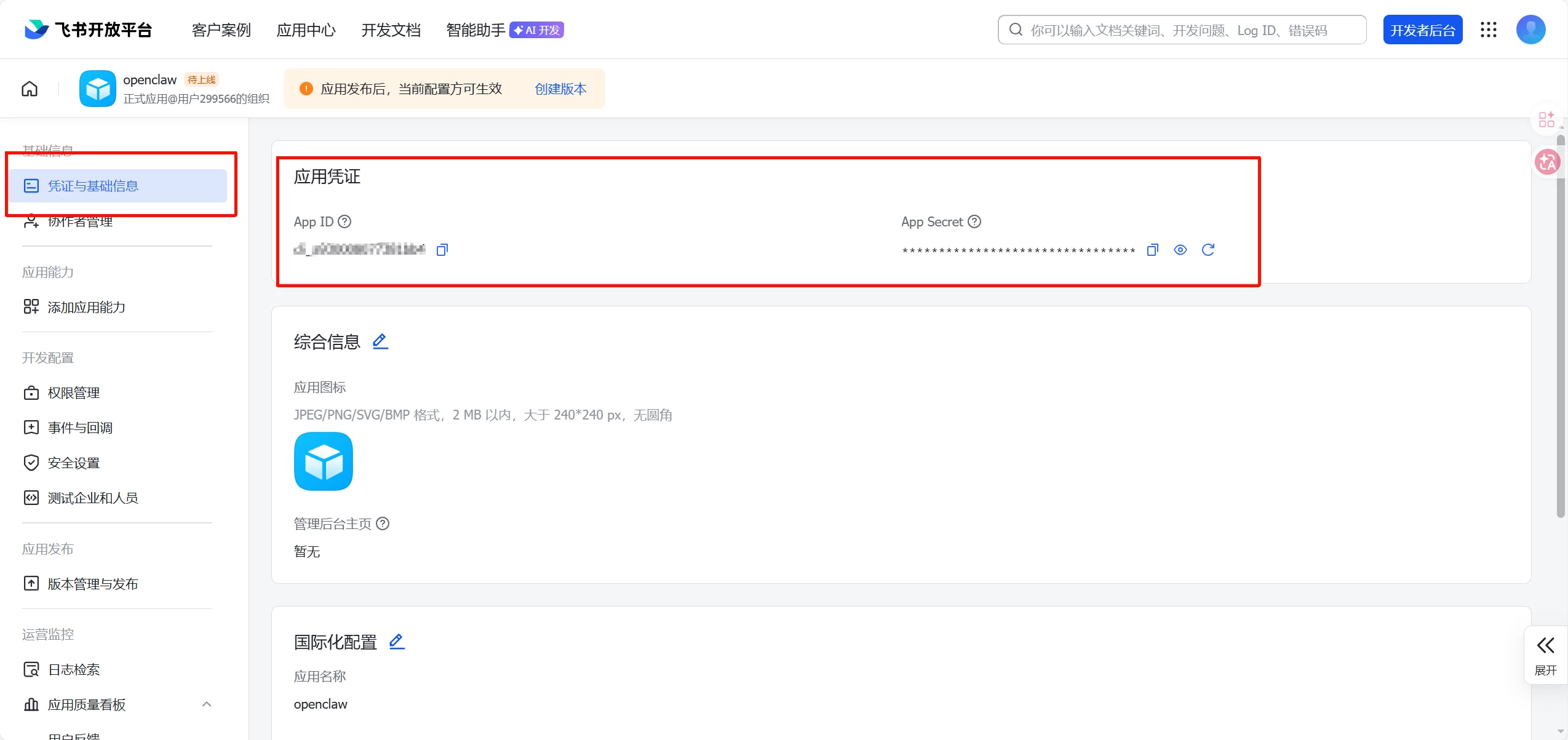Click the openclaw app icon thumbnail
This screenshot has width=1568, height=740.
pyautogui.click(x=97, y=89)
